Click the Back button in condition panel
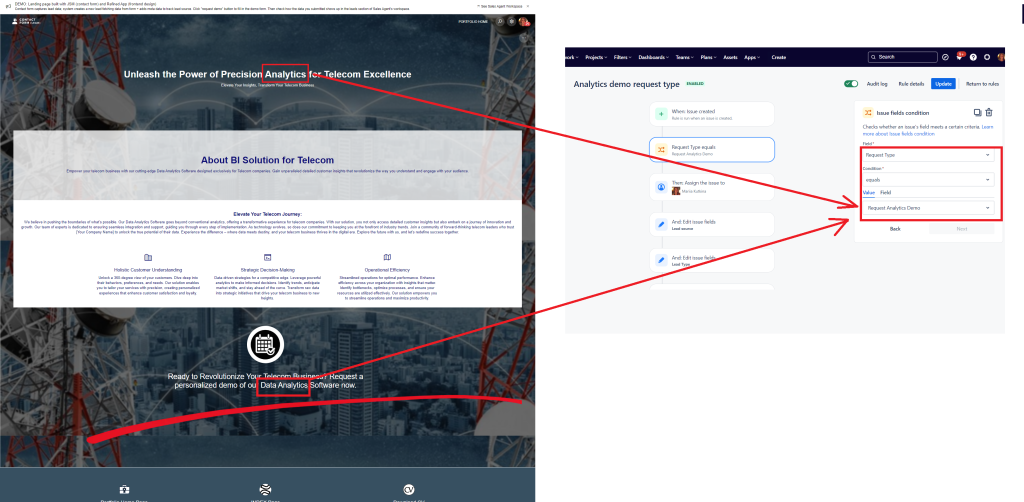 [895, 228]
